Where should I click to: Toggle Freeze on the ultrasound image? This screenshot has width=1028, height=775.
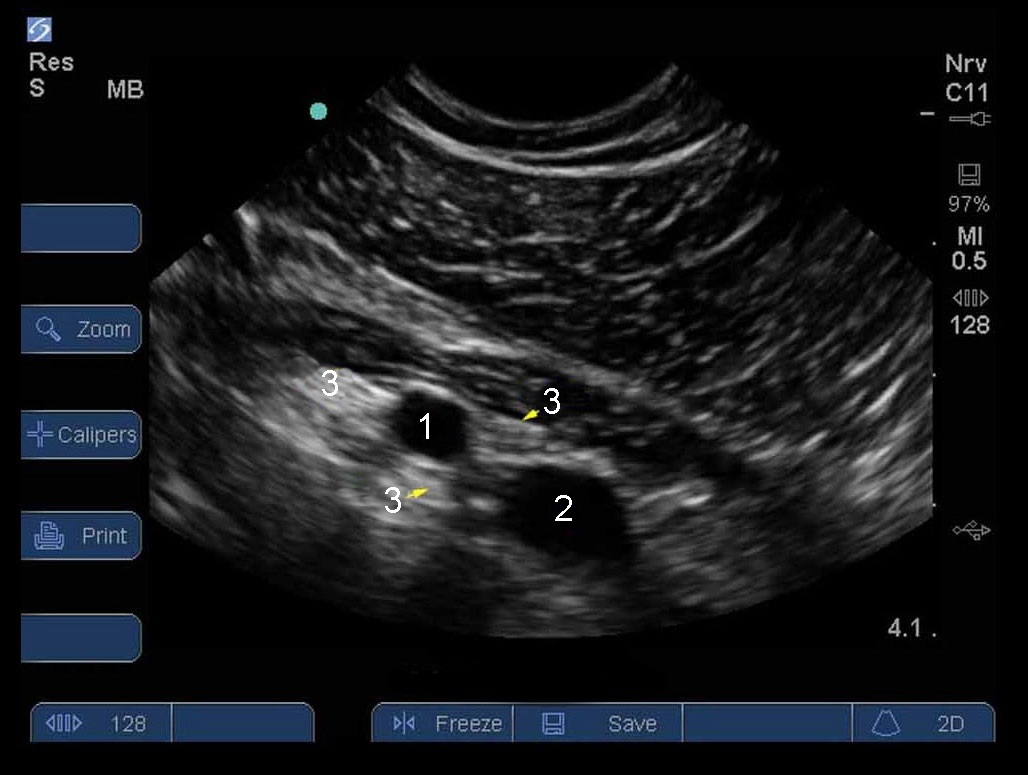(448, 723)
